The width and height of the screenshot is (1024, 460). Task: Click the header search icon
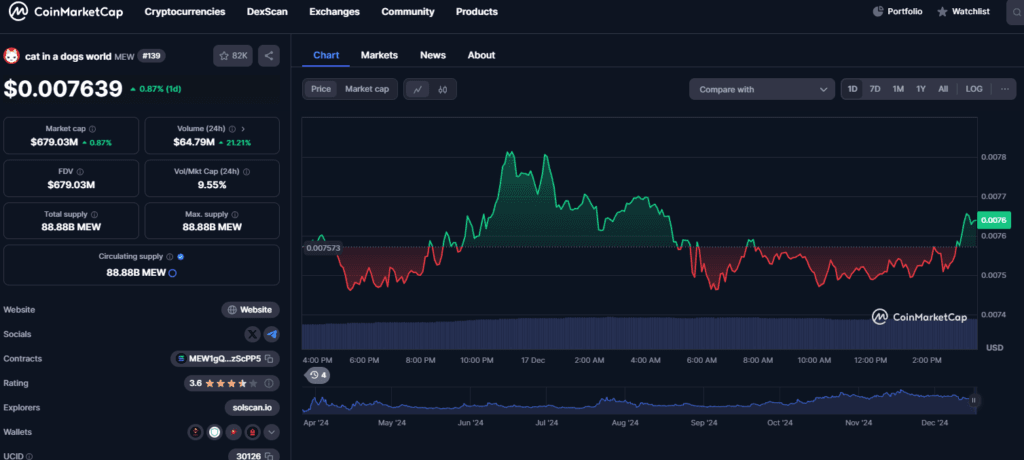point(1017,12)
